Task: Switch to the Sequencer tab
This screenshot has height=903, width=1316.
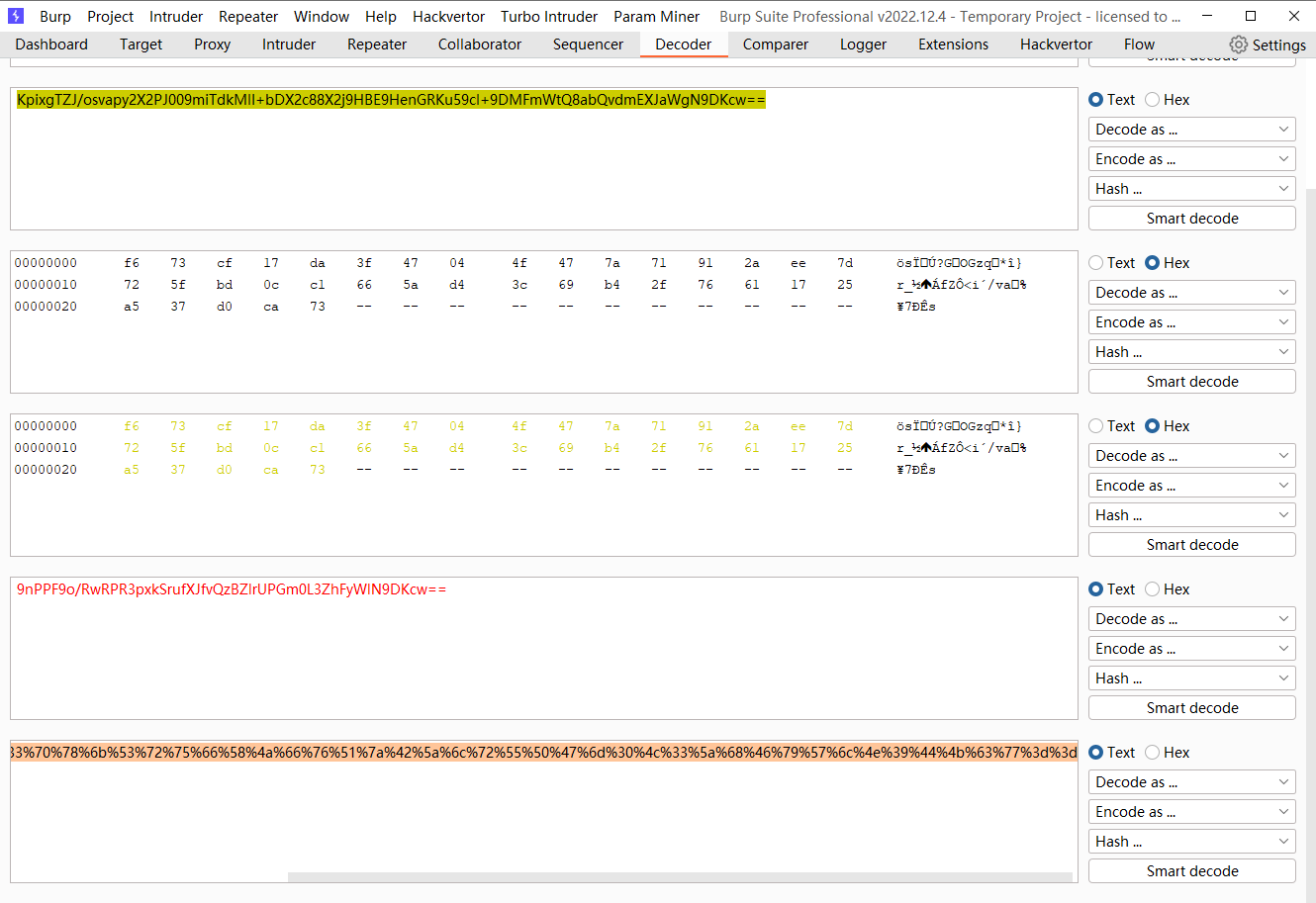Action: click(x=588, y=45)
